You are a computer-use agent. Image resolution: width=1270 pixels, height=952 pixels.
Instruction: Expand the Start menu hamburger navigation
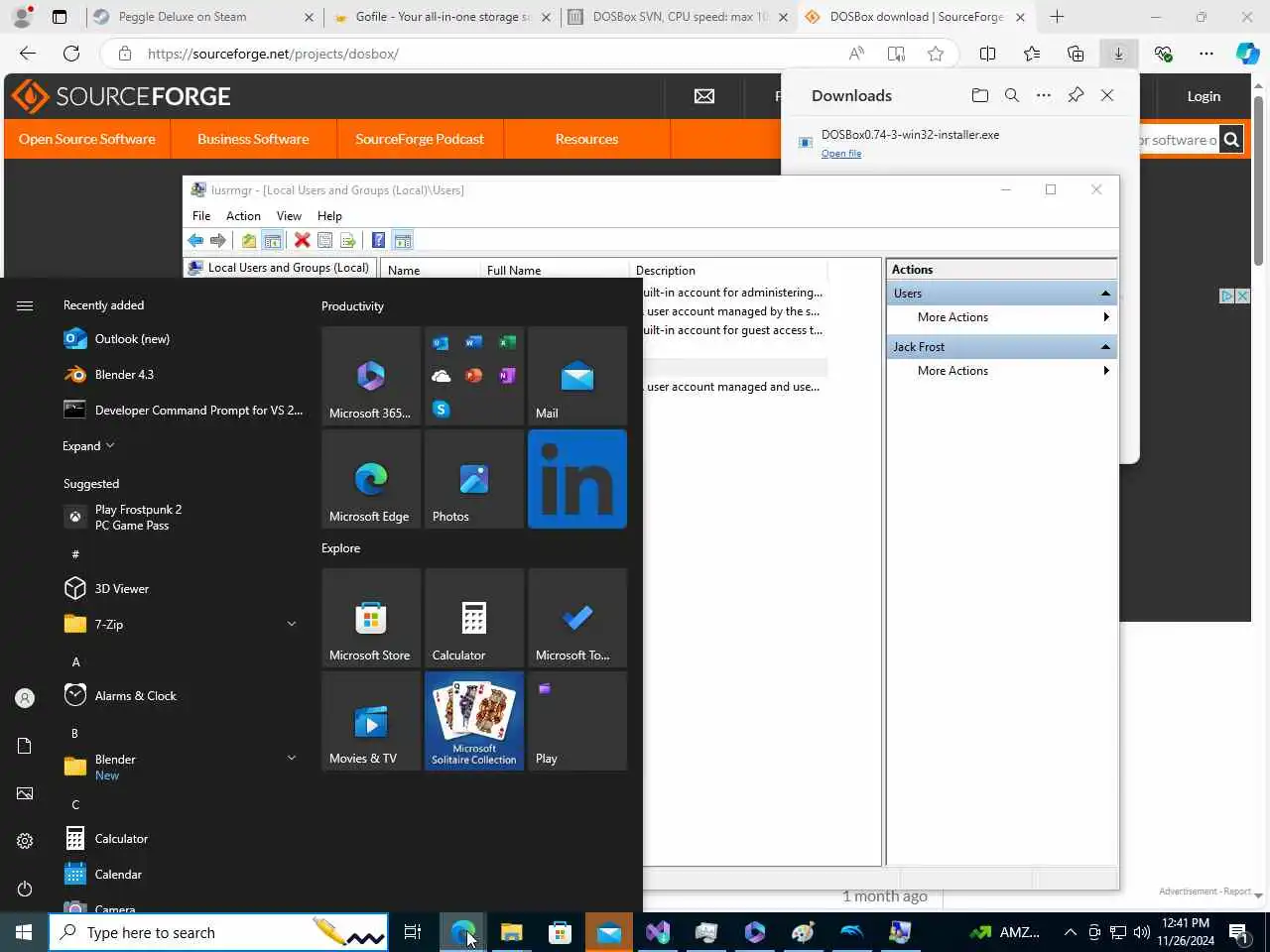[x=25, y=305]
